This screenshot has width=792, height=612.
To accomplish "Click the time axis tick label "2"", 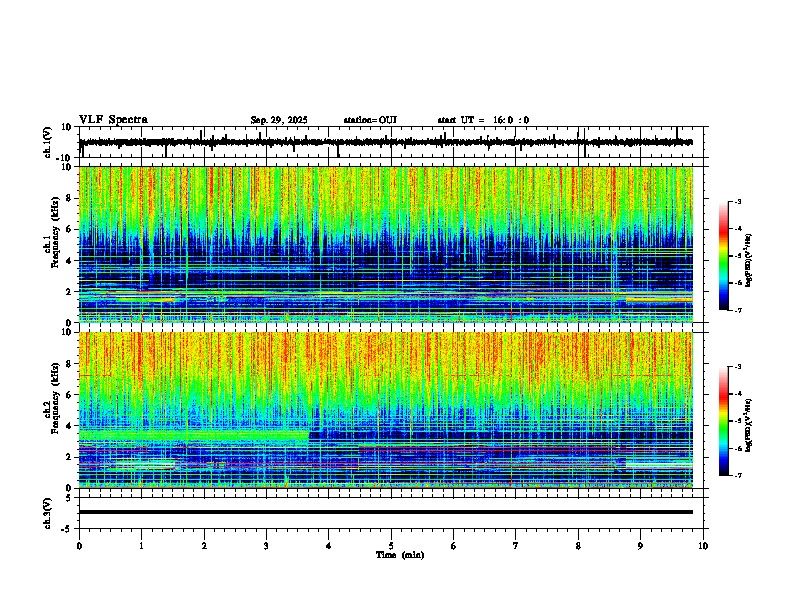I will point(204,546).
